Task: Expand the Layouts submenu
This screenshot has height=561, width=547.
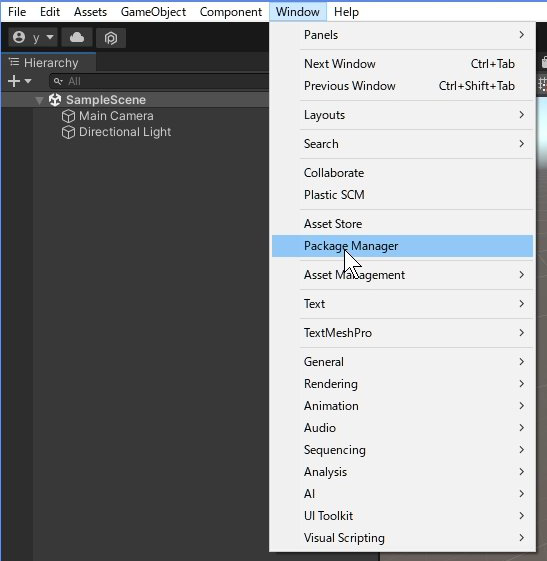Action: [402, 115]
